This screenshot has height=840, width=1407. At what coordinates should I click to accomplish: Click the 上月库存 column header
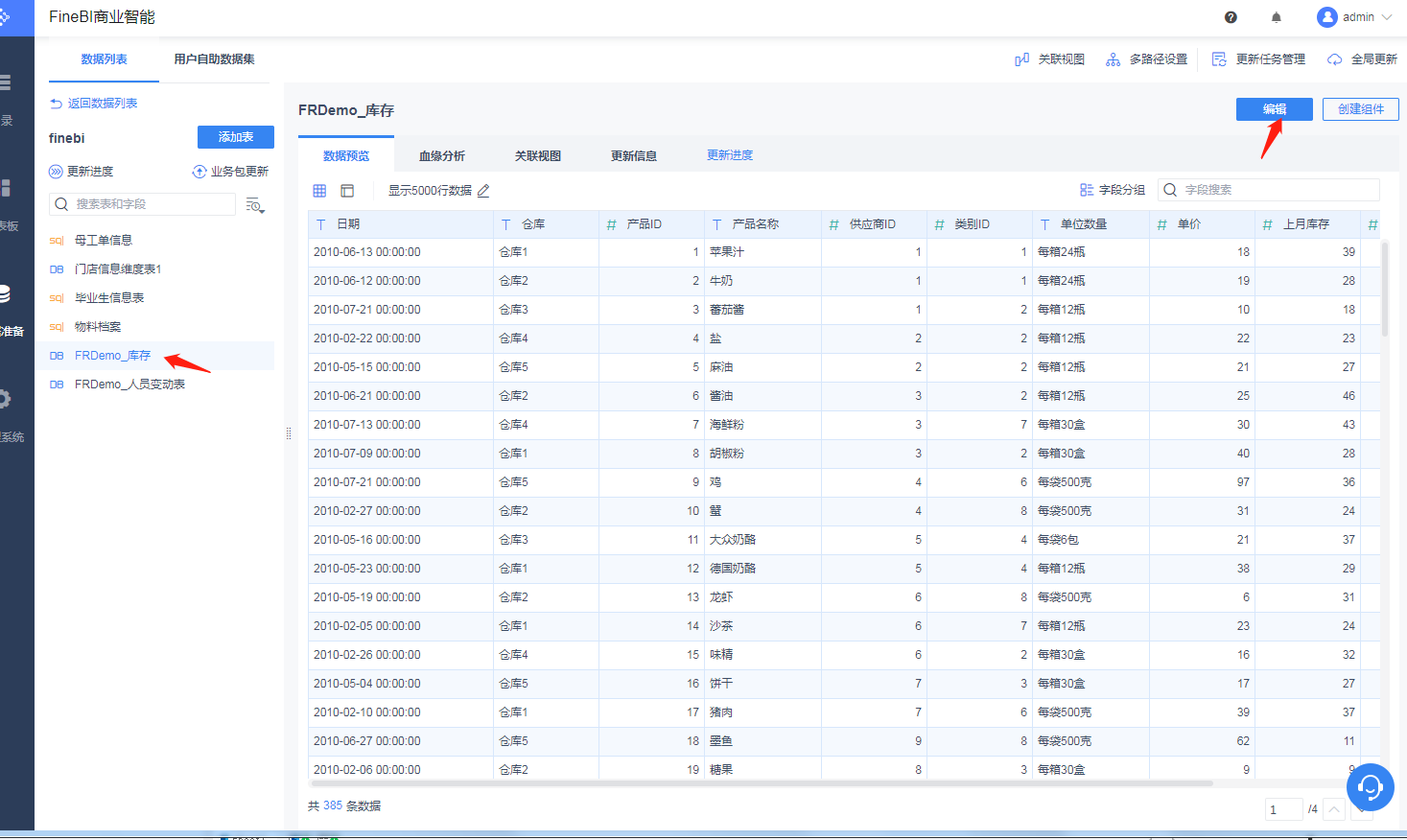click(1306, 224)
